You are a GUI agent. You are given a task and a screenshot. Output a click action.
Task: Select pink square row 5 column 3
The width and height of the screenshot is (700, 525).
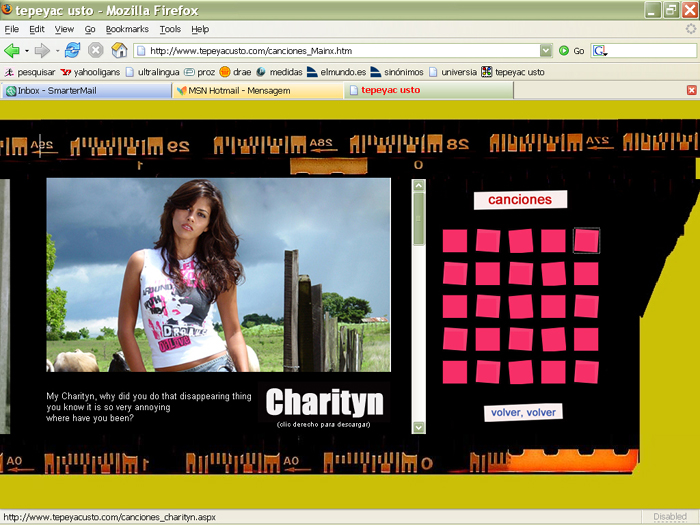(521, 372)
